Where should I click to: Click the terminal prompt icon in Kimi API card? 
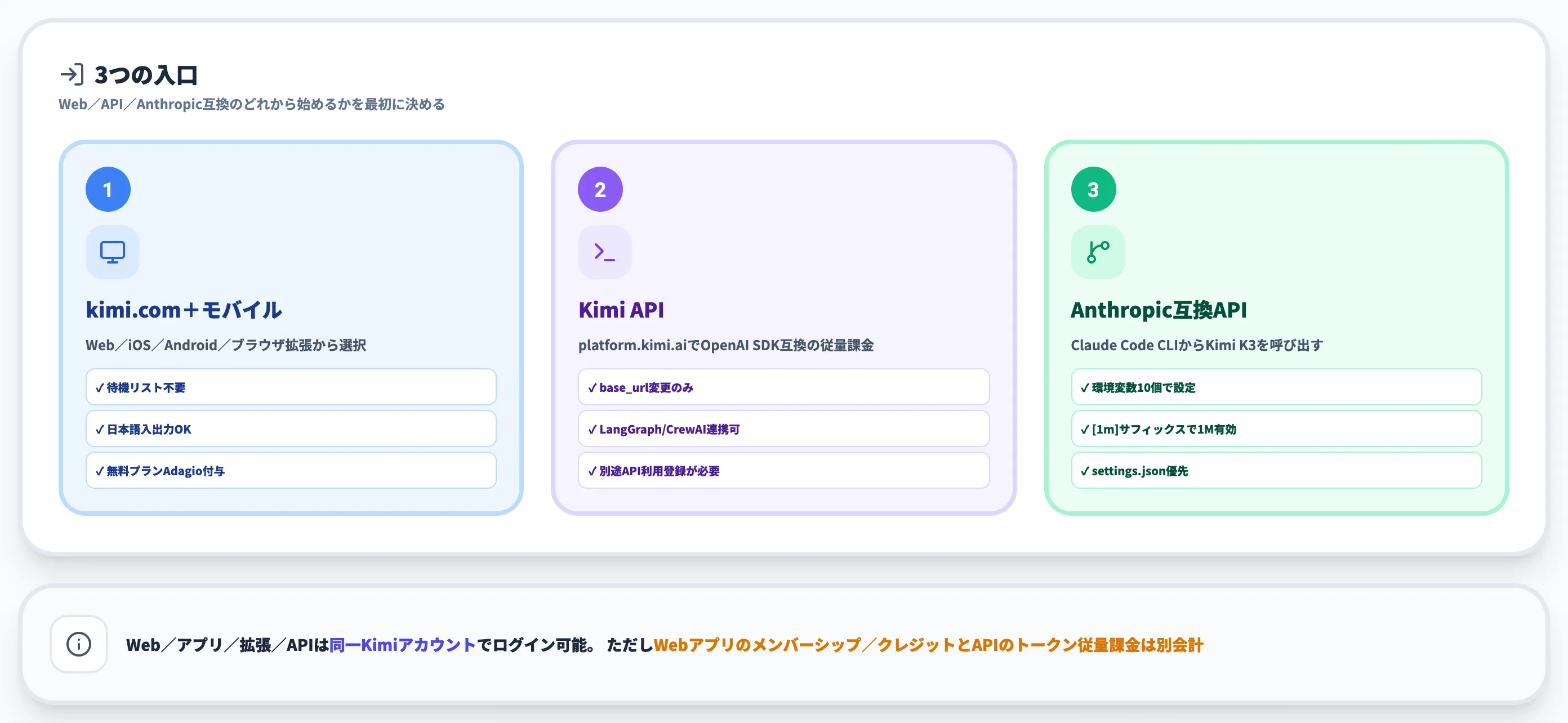point(604,252)
